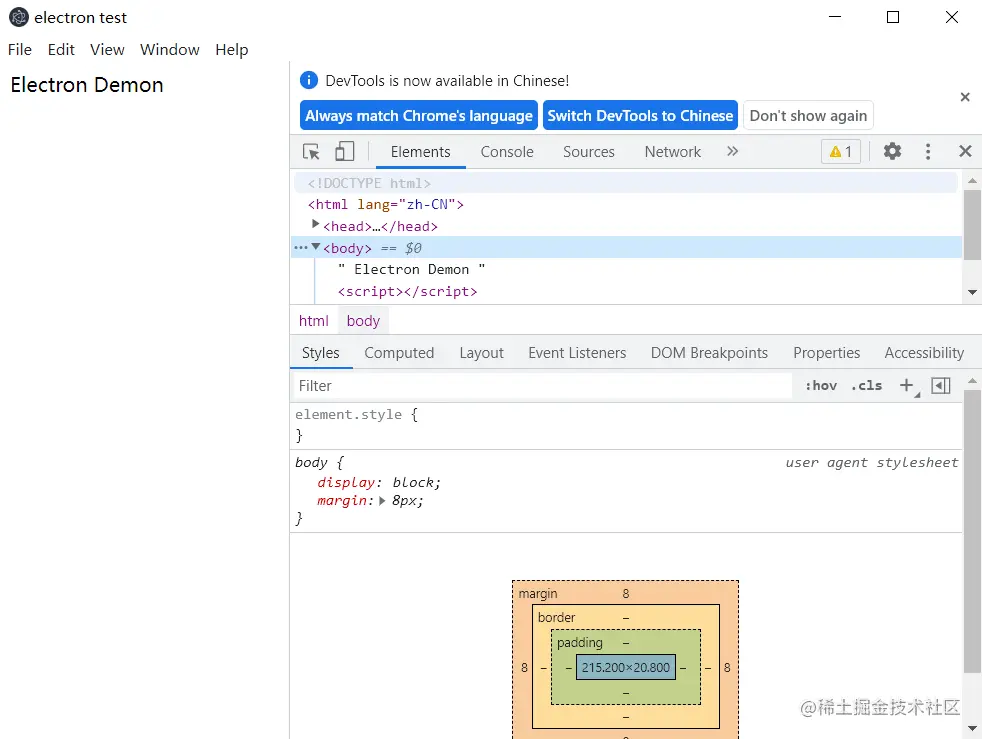Click the styles pane scroll down arrow
The width and height of the screenshot is (982, 739).
pos(972,728)
